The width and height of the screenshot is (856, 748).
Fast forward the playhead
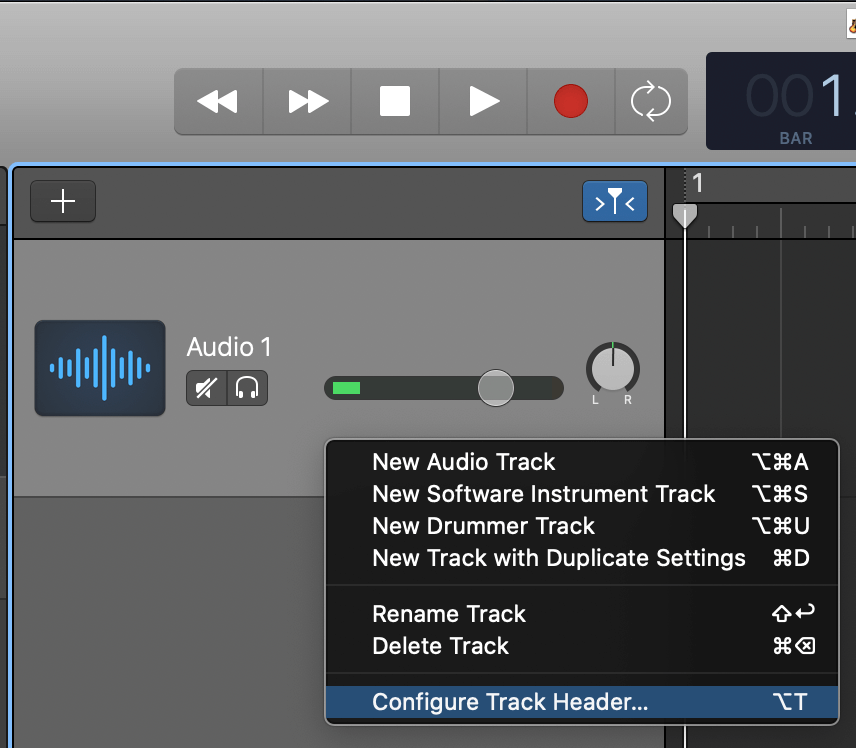[306, 100]
